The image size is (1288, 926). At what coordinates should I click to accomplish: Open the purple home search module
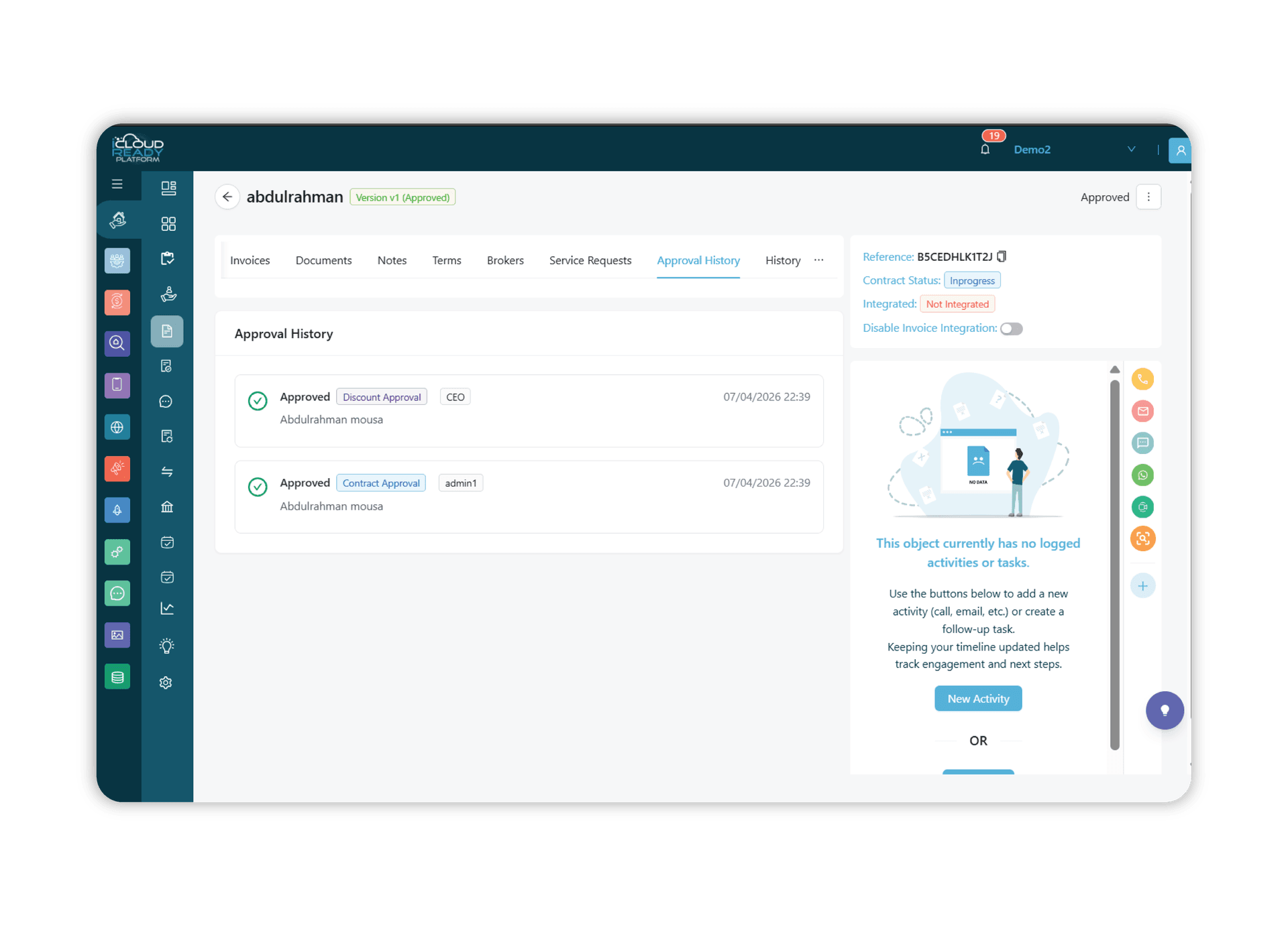[x=117, y=343]
